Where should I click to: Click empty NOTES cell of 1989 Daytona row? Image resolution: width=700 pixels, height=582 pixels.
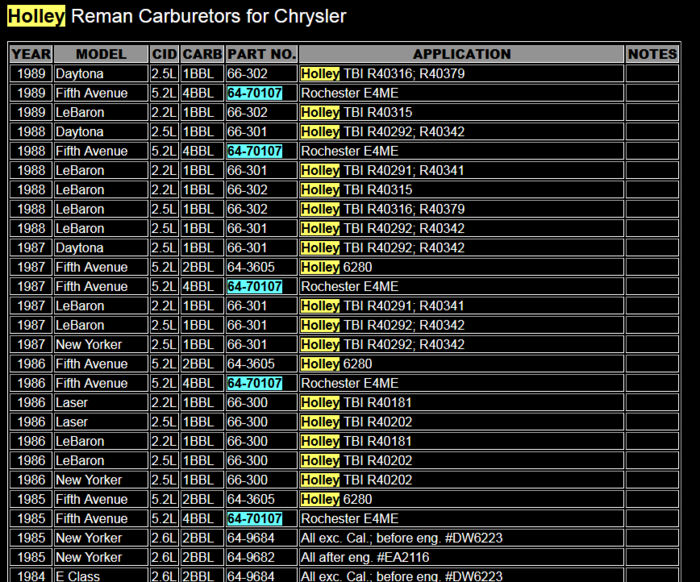click(x=652, y=74)
